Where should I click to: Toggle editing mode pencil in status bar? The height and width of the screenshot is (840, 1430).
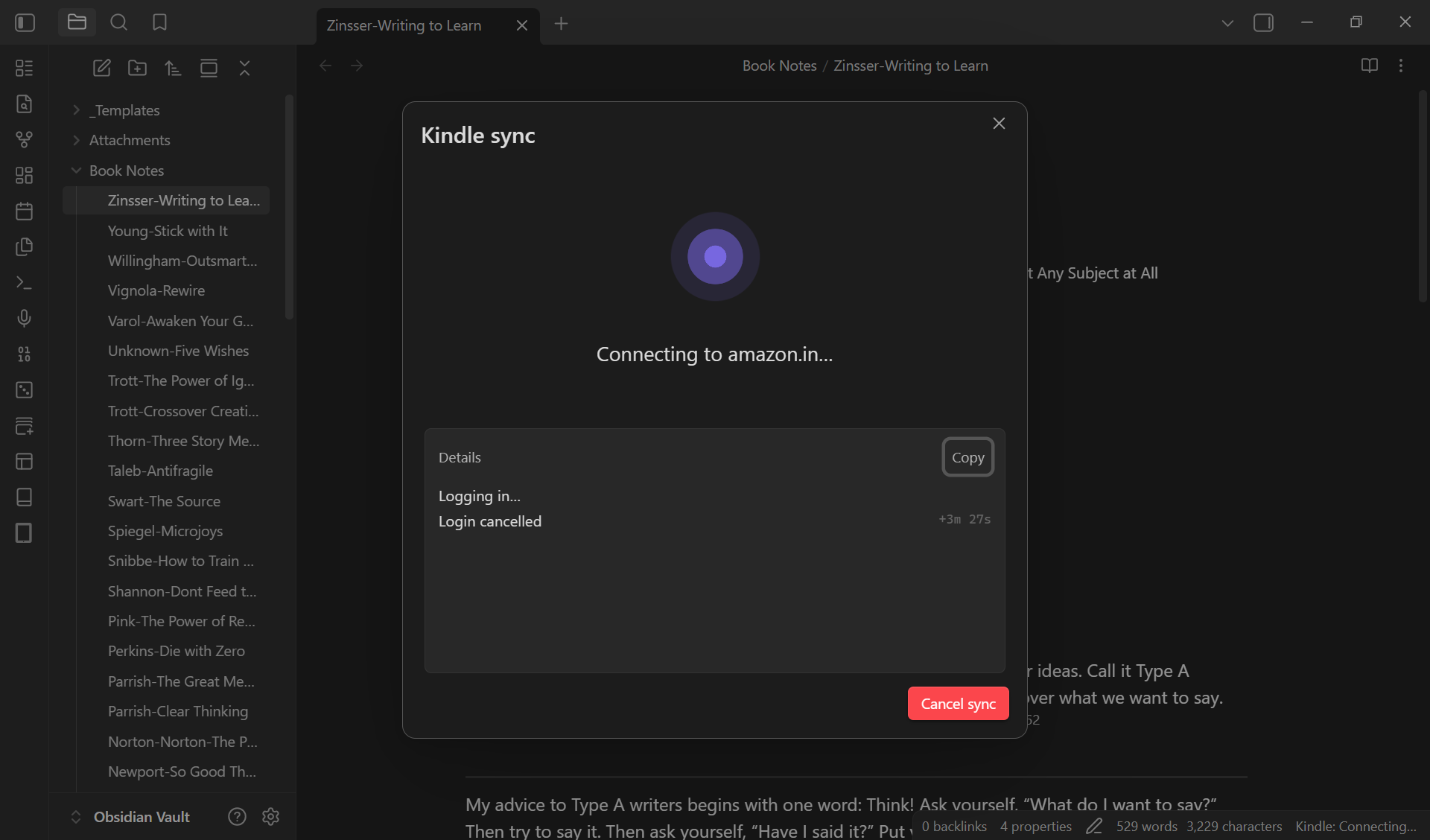click(1094, 827)
